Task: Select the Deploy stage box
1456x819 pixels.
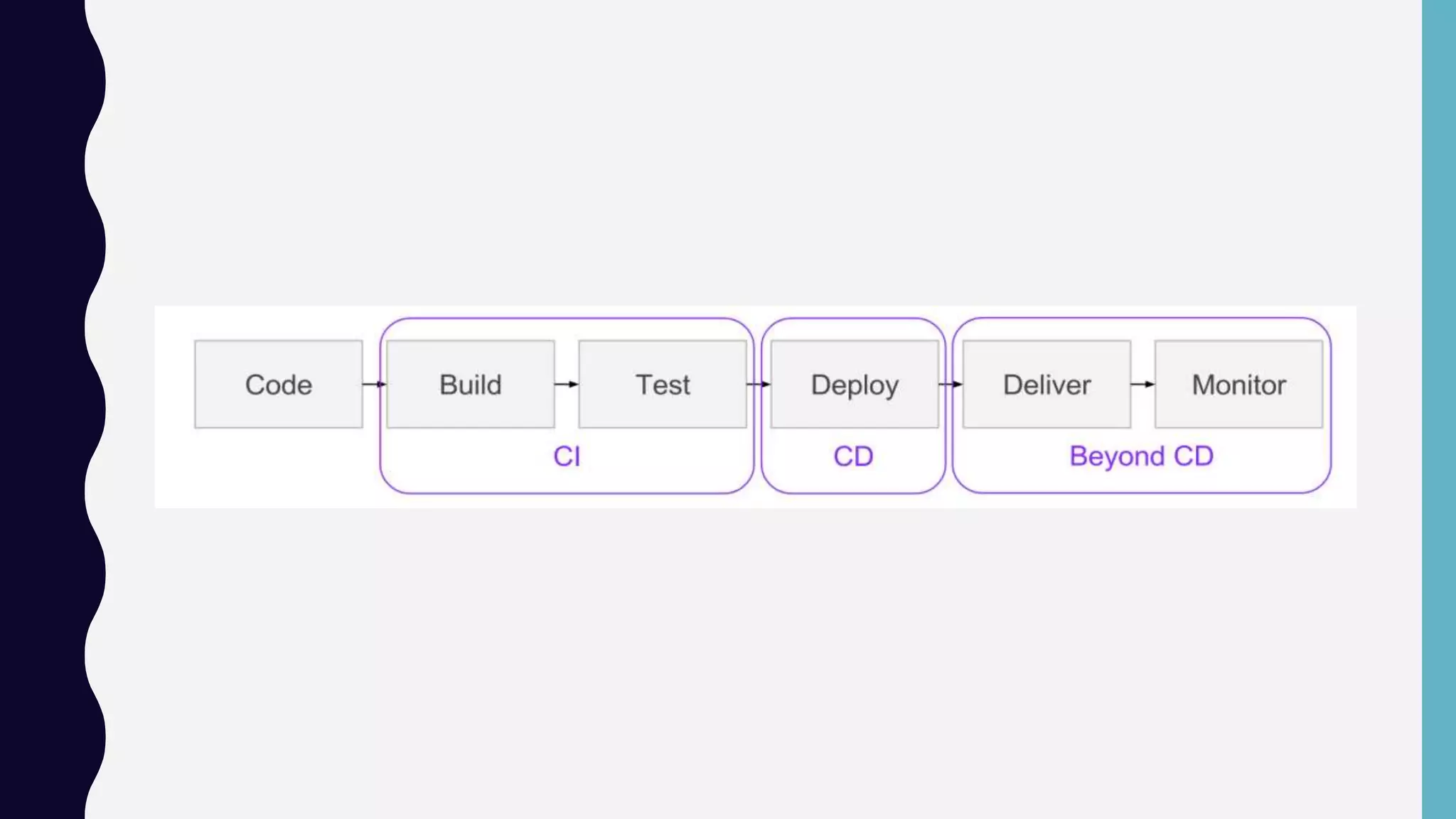Action: coord(854,385)
